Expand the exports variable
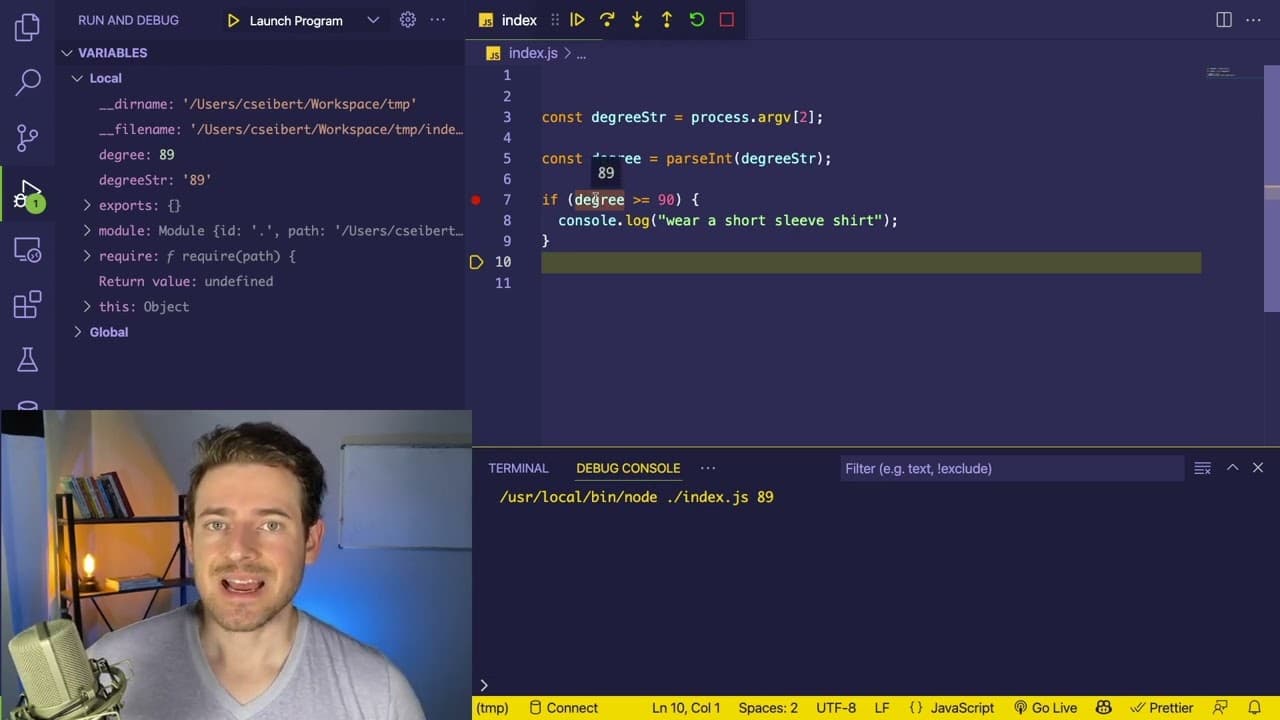Screen dimensions: 1280x720 pos(87,205)
